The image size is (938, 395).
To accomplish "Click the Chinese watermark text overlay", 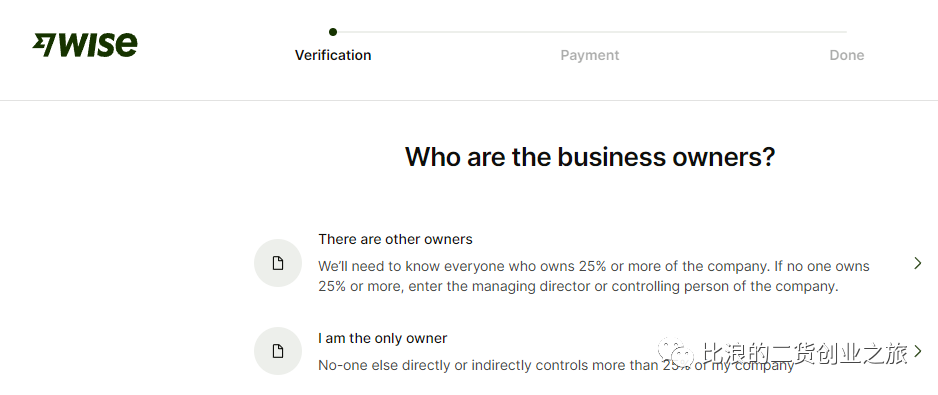I will 805,354.
